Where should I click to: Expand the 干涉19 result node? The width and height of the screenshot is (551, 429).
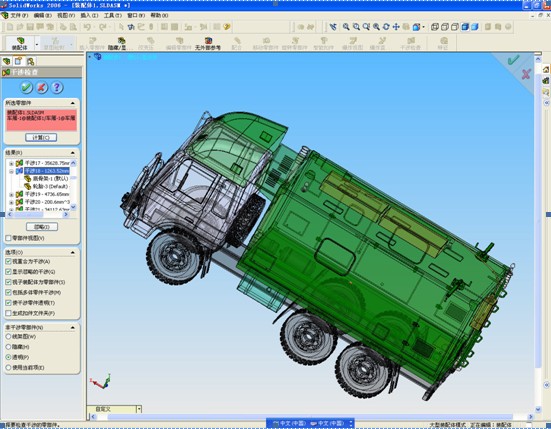pos(11,194)
